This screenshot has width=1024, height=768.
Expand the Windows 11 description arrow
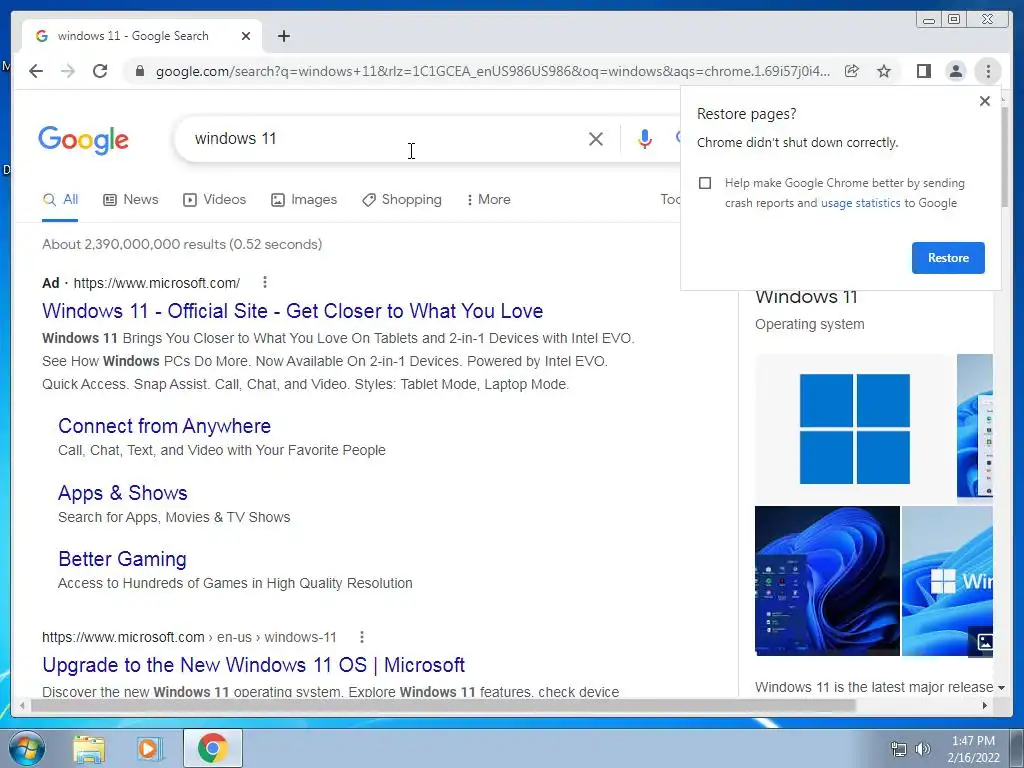(x=1000, y=688)
